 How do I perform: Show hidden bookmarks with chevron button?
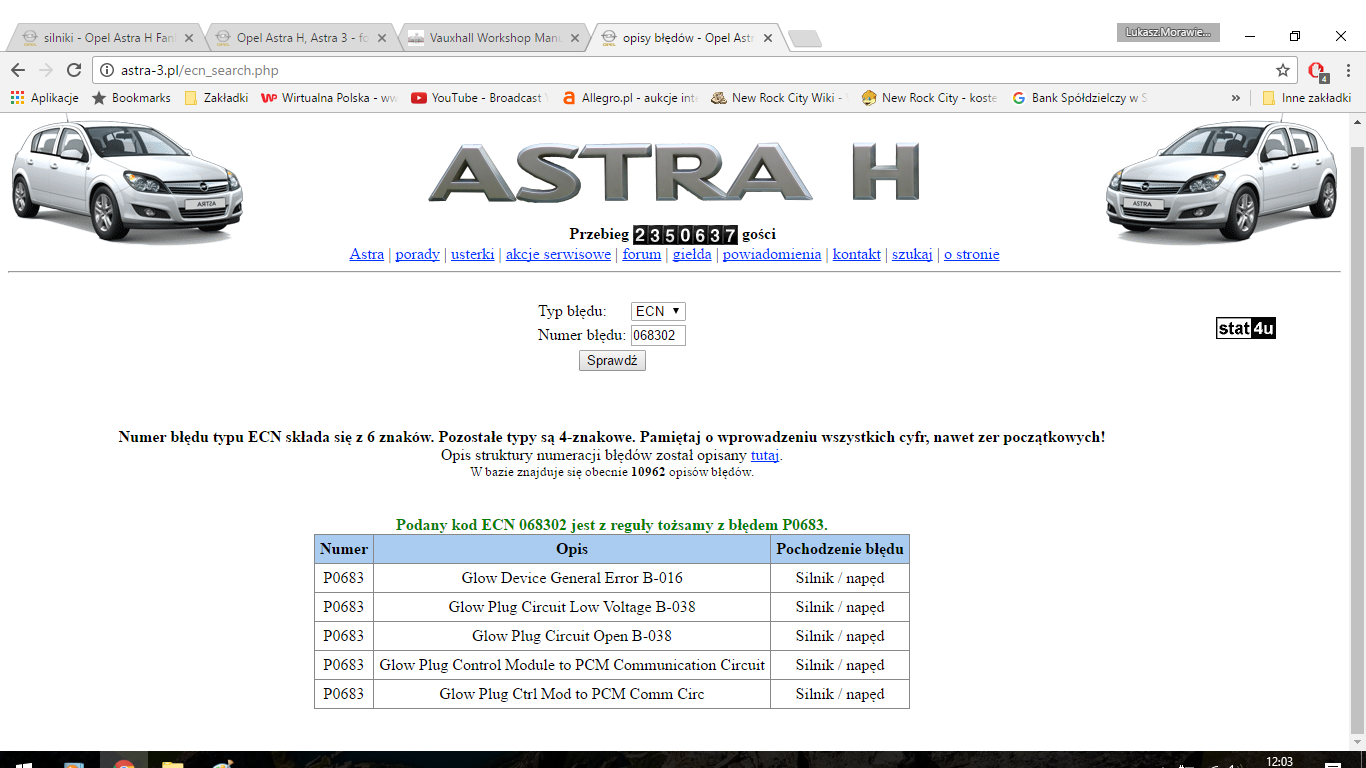point(1236,98)
